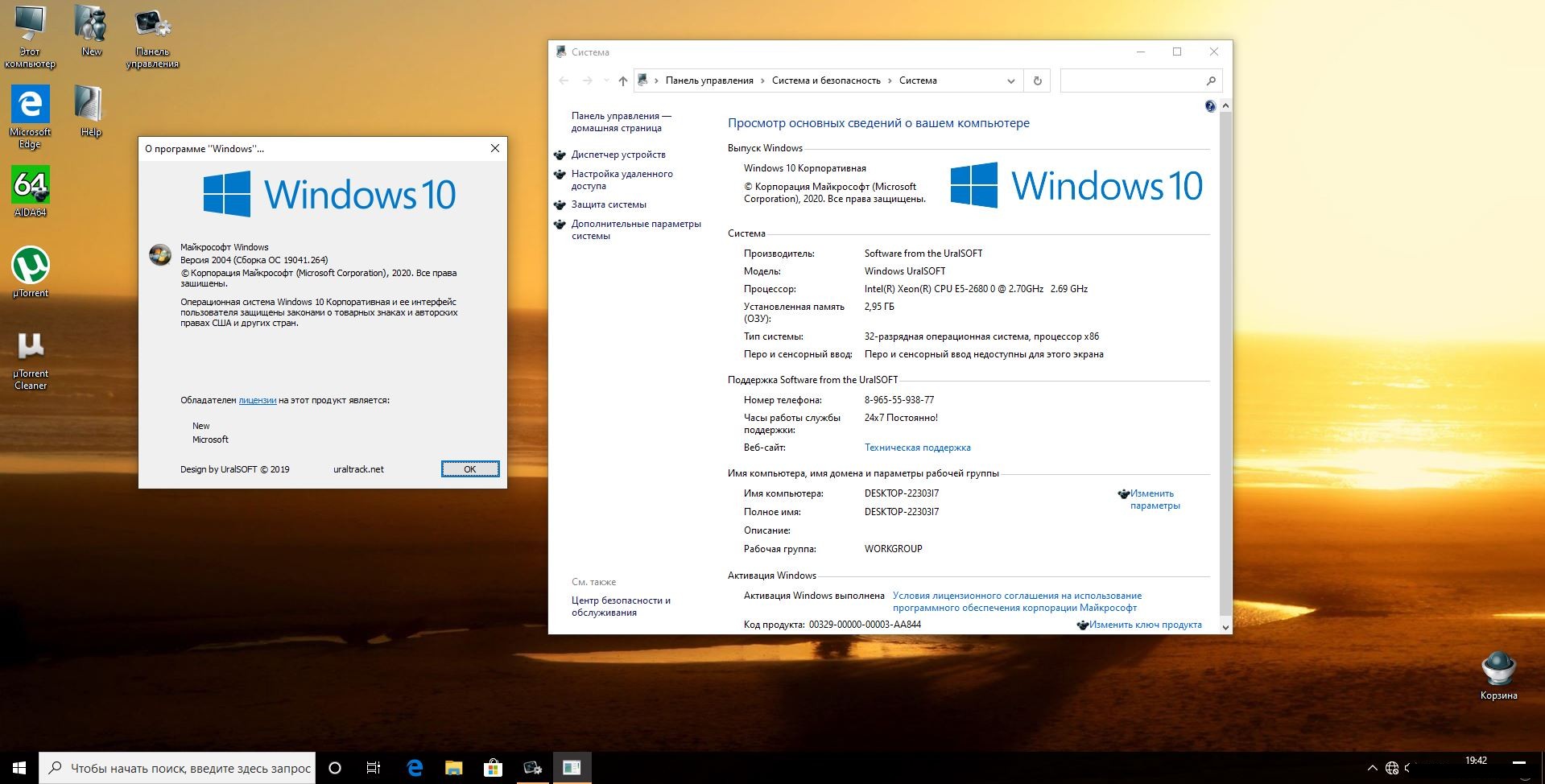This screenshot has height=784, width=1545.
Task: Open File Explorer from taskbar
Action: point(453,768)
